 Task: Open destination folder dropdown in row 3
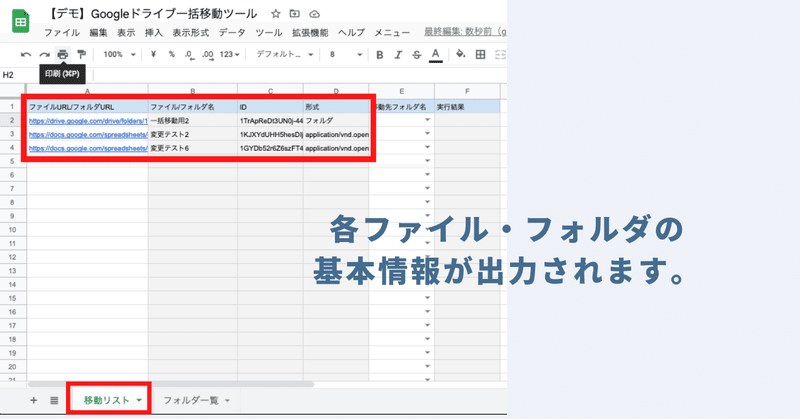428,134
